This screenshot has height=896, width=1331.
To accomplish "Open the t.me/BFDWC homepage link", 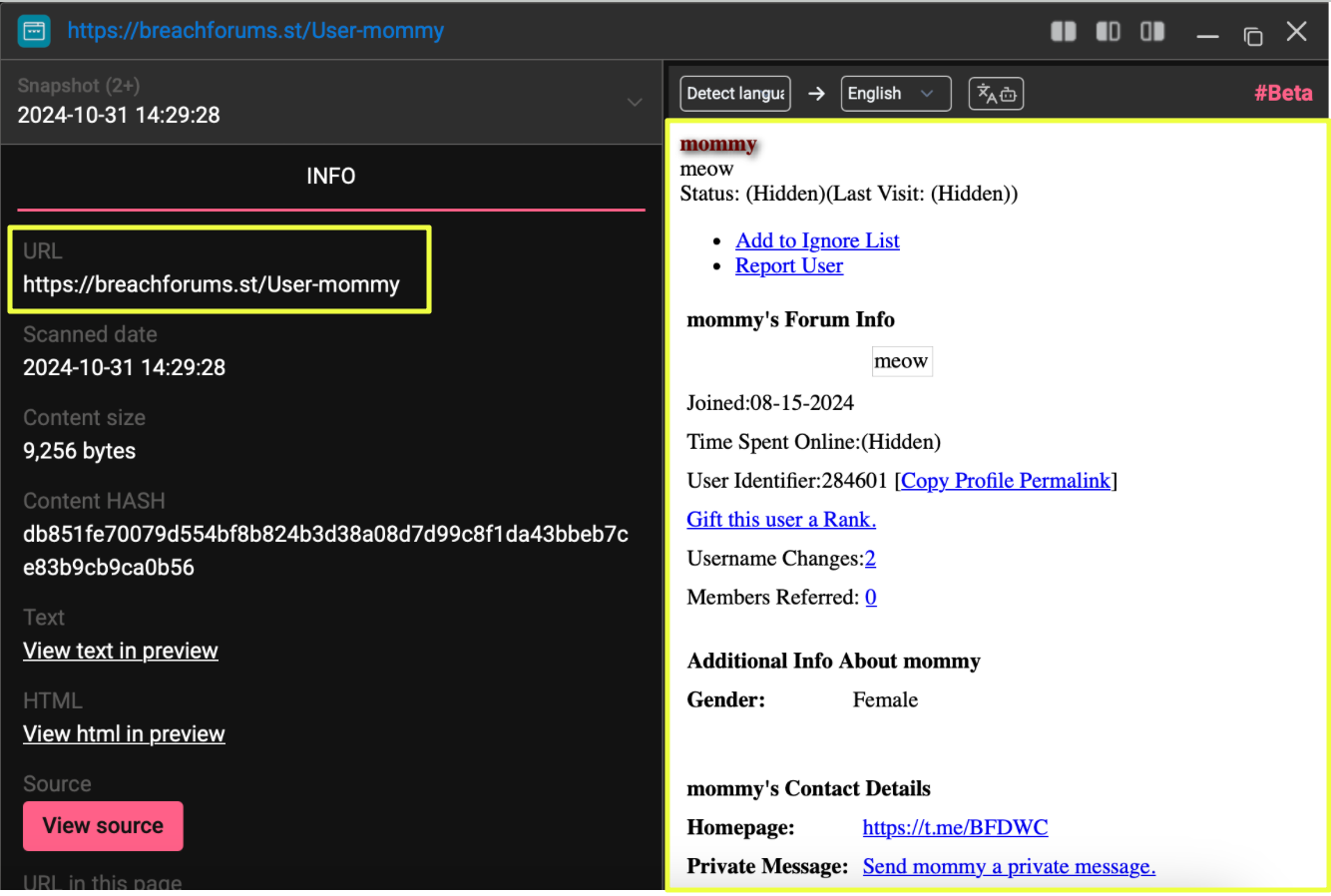I will click(955, 828).
